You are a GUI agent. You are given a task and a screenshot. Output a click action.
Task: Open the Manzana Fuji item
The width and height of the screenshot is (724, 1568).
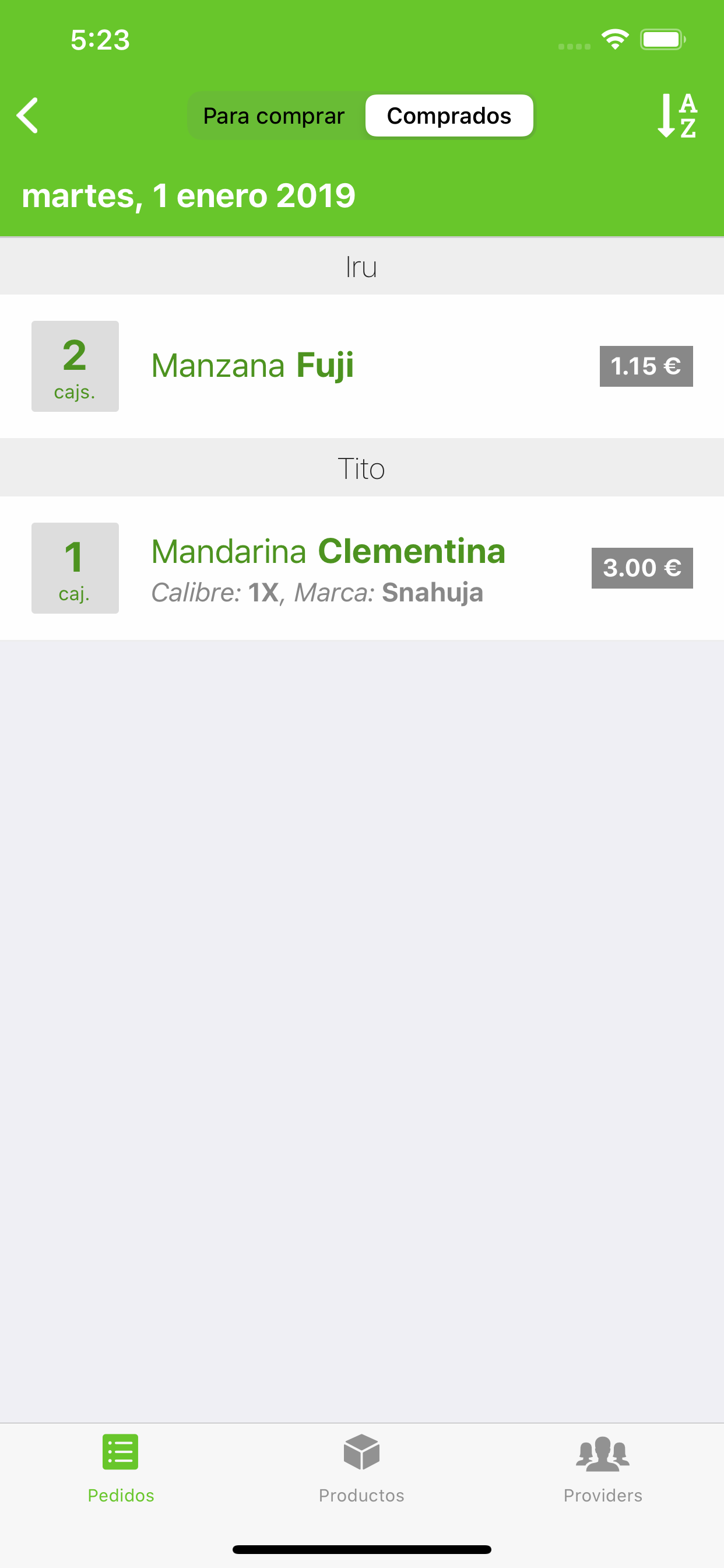(362, 366)
